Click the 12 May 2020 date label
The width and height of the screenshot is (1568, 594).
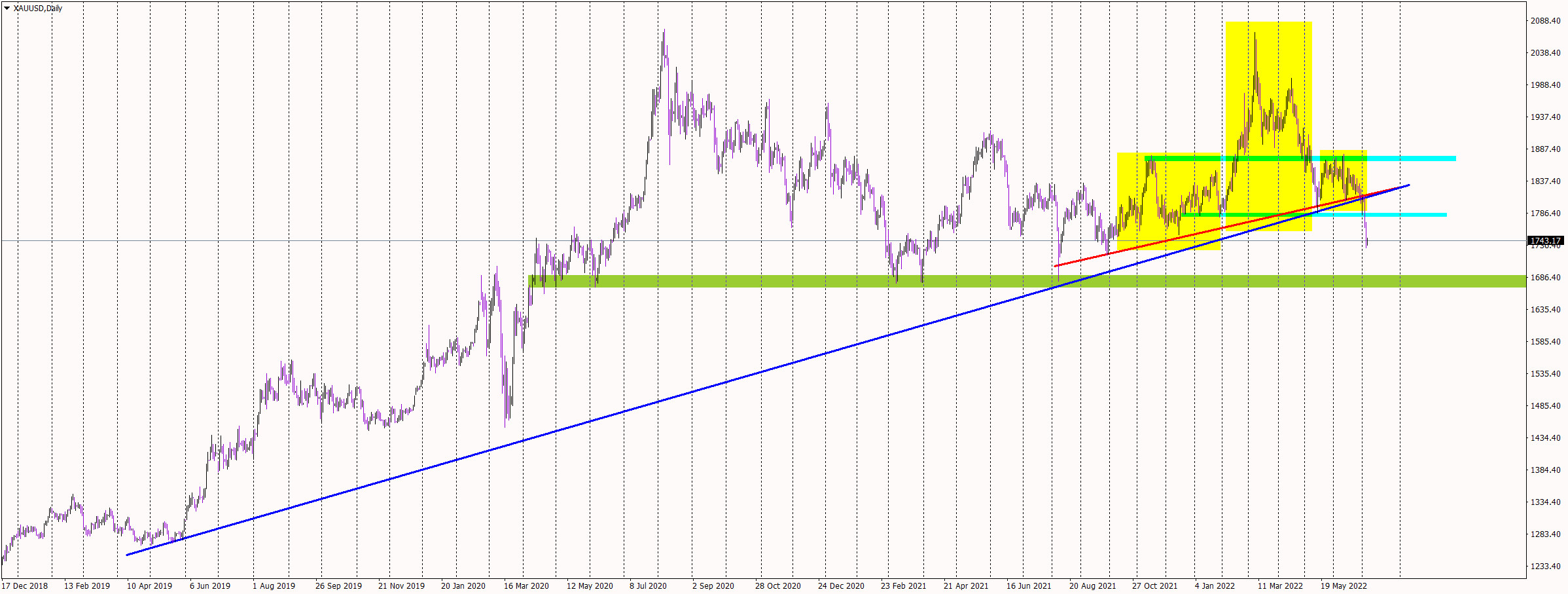(590, 586)
